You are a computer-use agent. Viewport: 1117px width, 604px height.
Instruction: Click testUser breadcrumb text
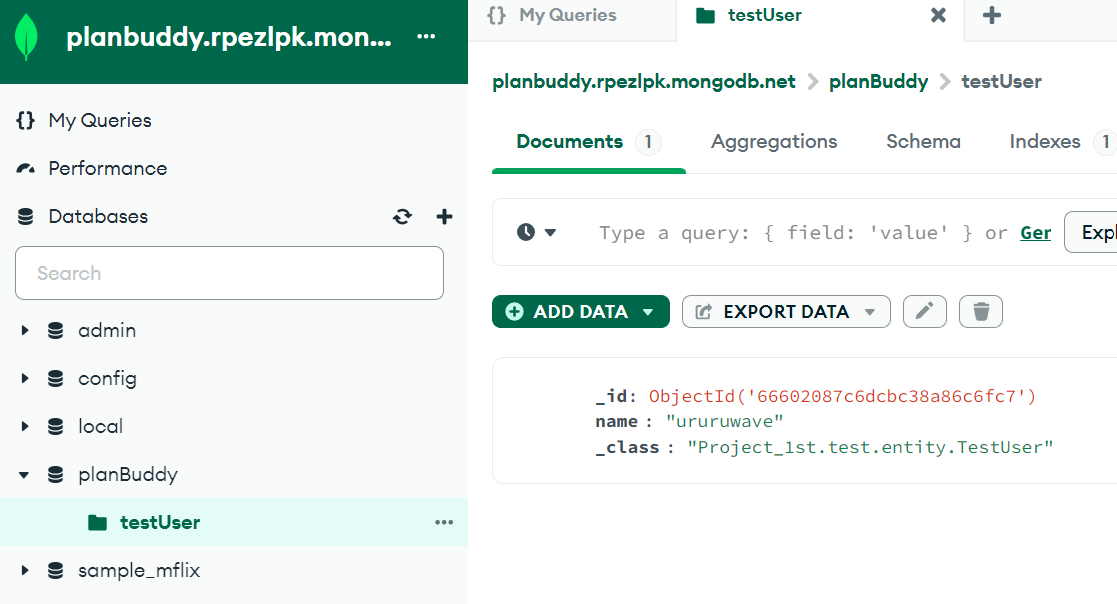click(1002, 82)
